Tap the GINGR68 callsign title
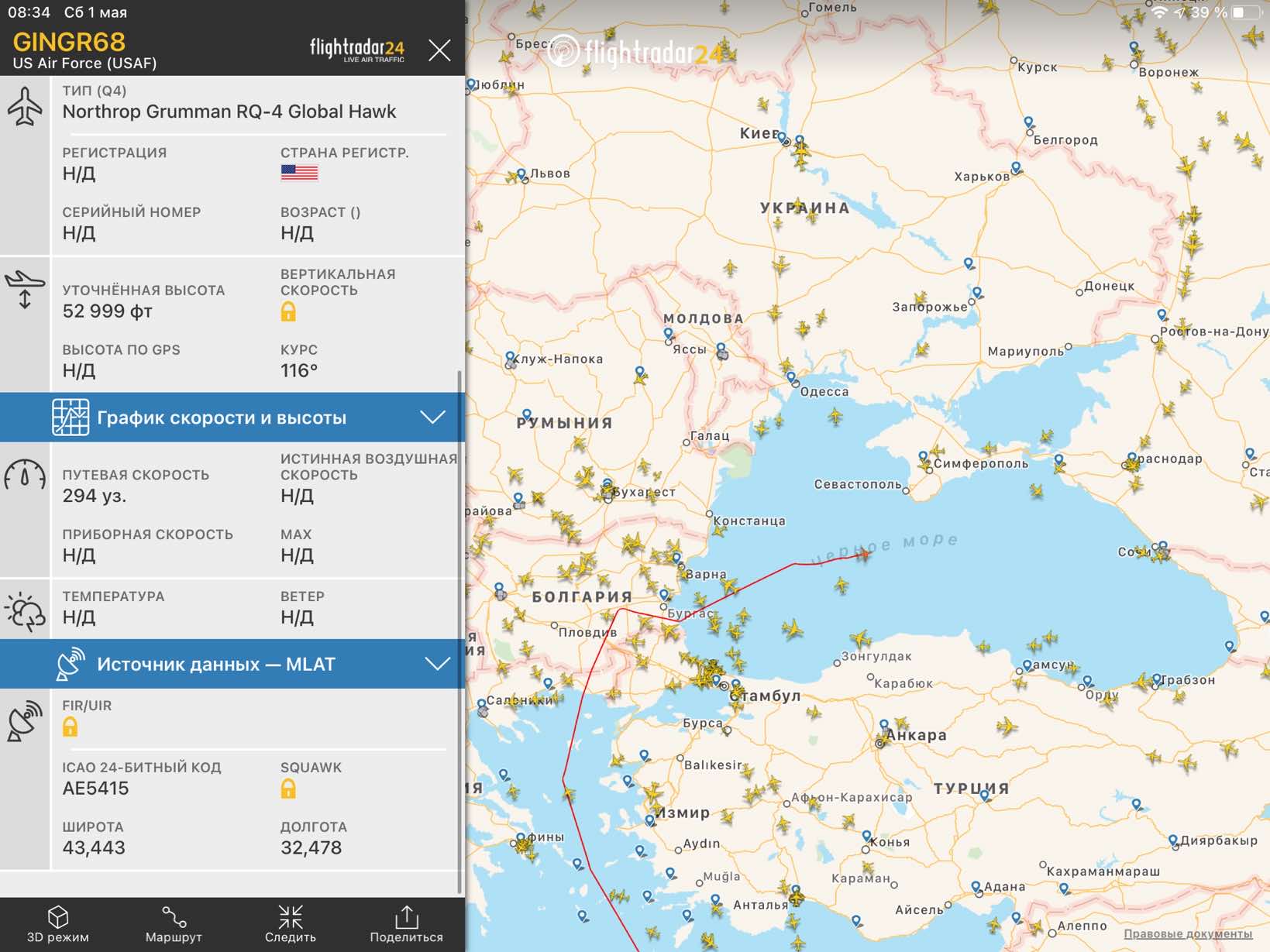Viewport: 1270px width, 952px height. (x=69, y=42)
